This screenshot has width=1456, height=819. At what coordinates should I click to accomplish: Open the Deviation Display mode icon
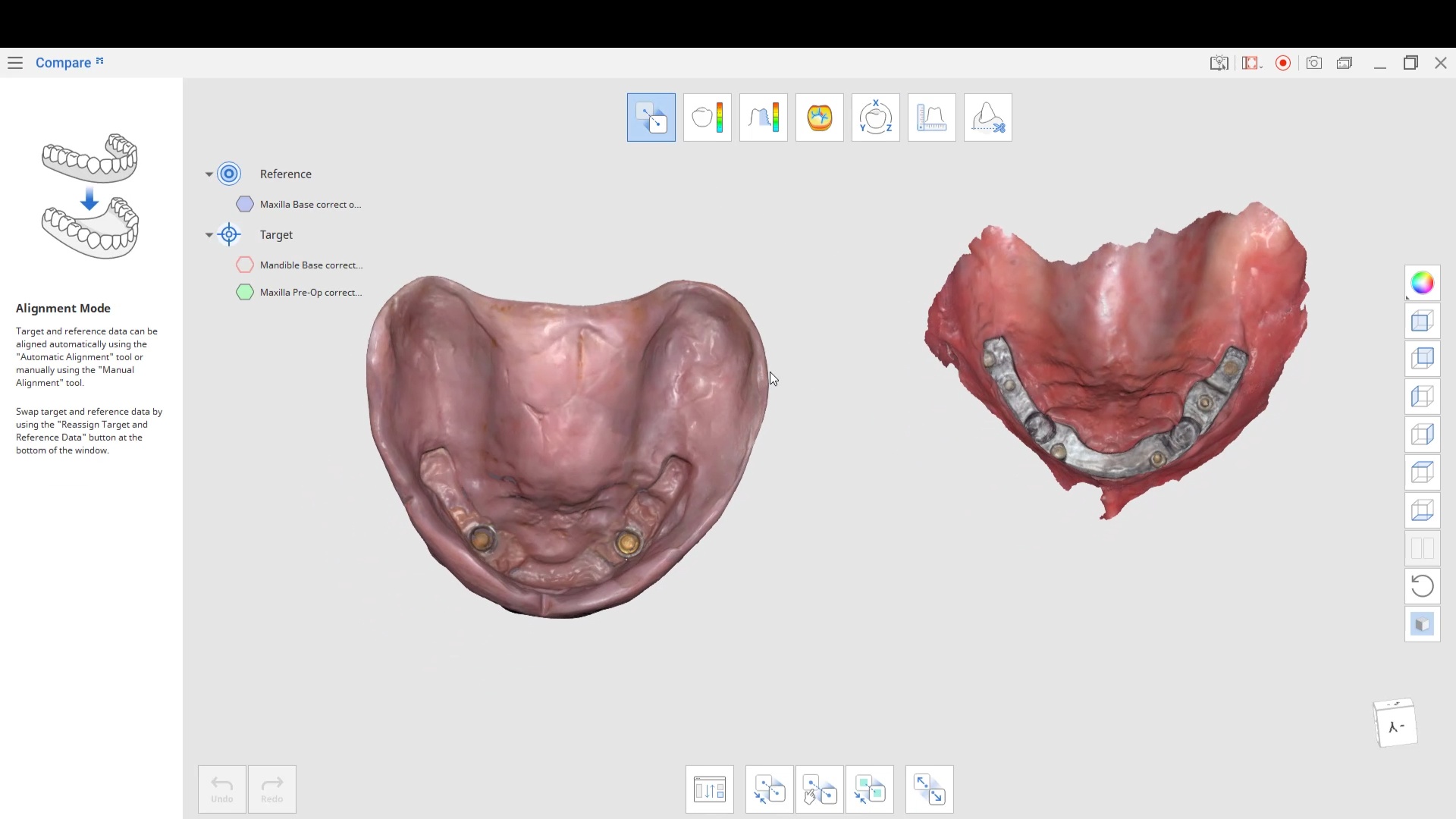point(707,118)
